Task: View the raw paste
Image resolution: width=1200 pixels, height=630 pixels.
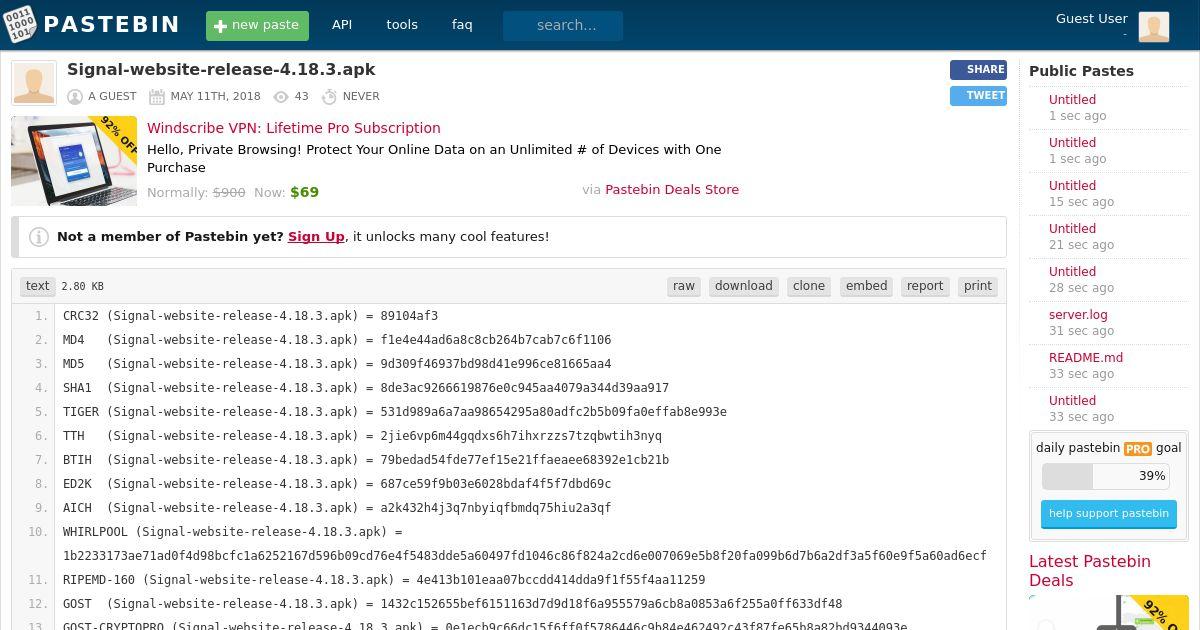Action: point(684,286)
